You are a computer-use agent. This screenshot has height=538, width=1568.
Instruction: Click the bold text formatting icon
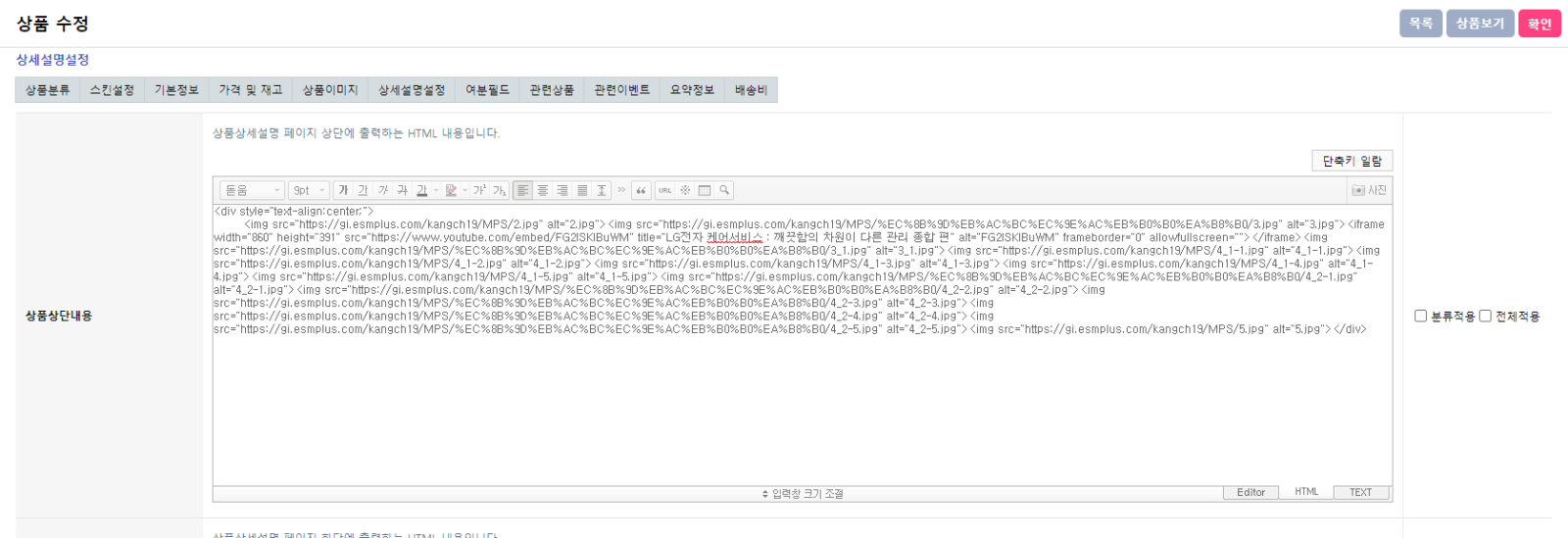pos(343,190)
